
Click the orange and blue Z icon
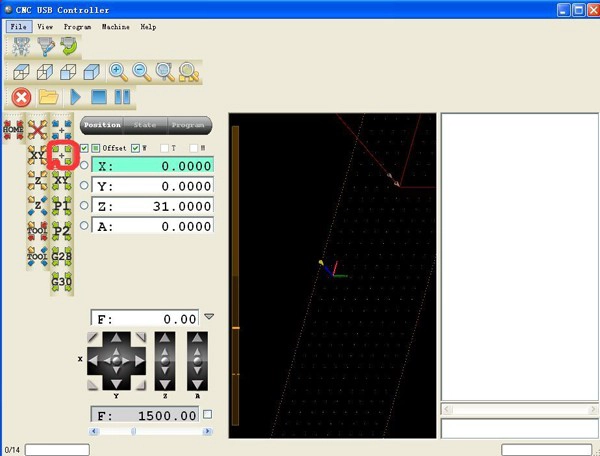37,206
